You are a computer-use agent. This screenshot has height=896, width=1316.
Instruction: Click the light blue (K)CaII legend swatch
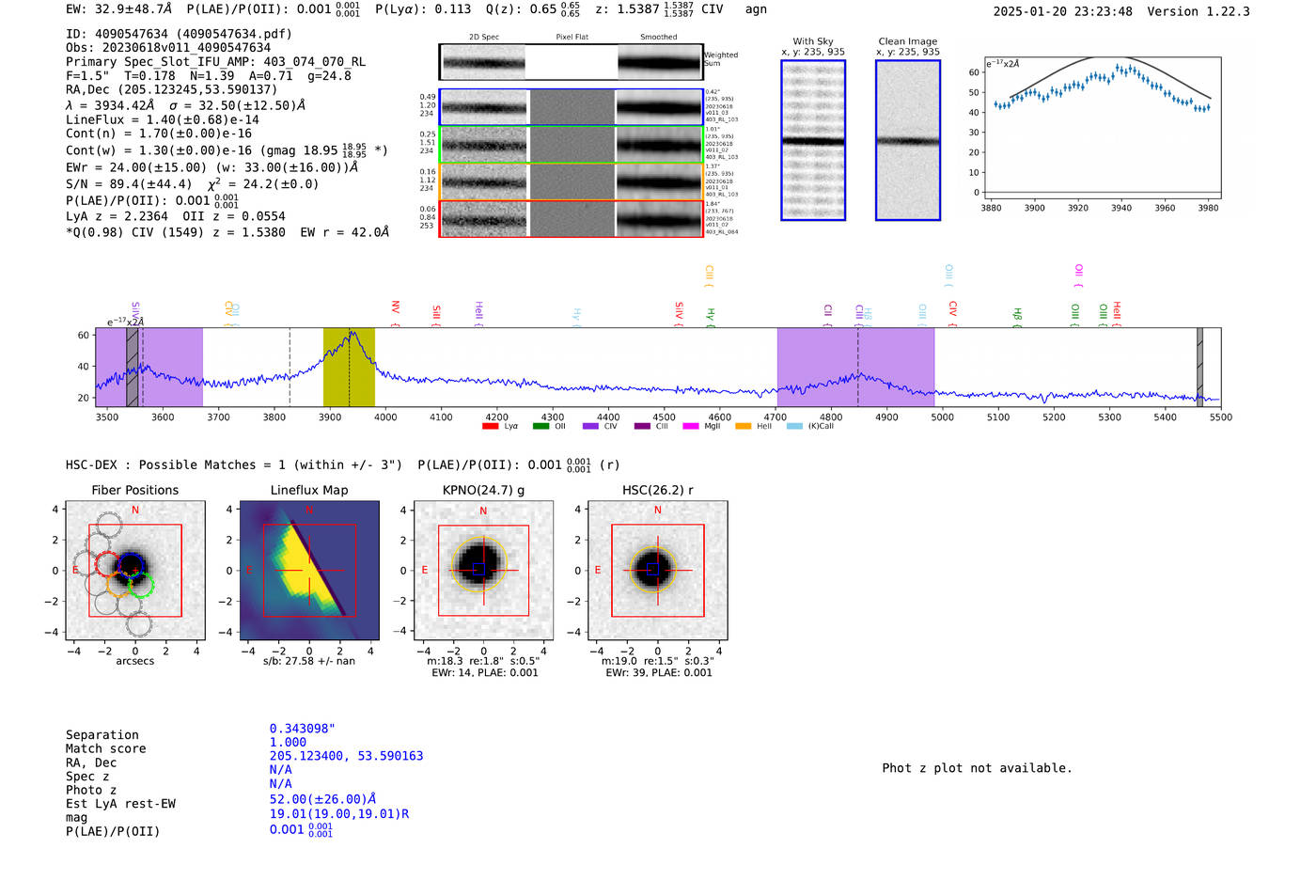click(x=795, y=426)
